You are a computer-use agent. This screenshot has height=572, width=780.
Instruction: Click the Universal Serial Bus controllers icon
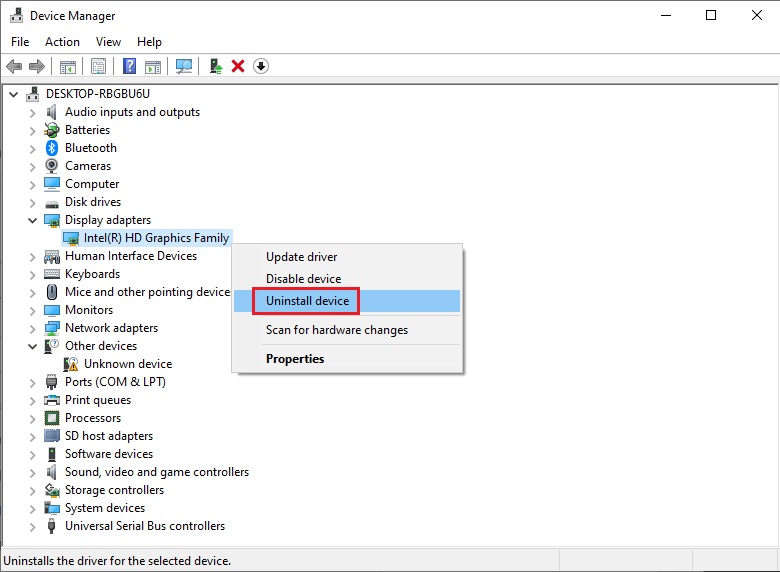pyautogui.click(x=51, y=526)
